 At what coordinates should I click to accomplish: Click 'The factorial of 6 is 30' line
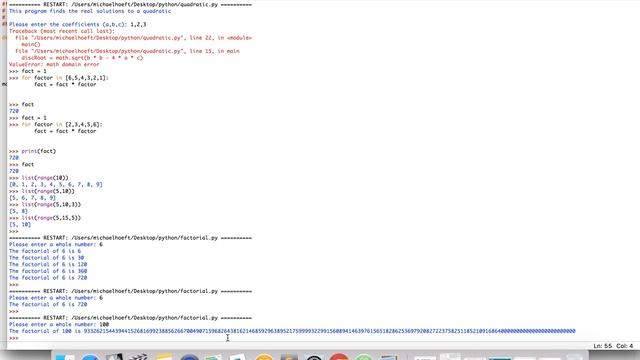(x=47, y=258)
